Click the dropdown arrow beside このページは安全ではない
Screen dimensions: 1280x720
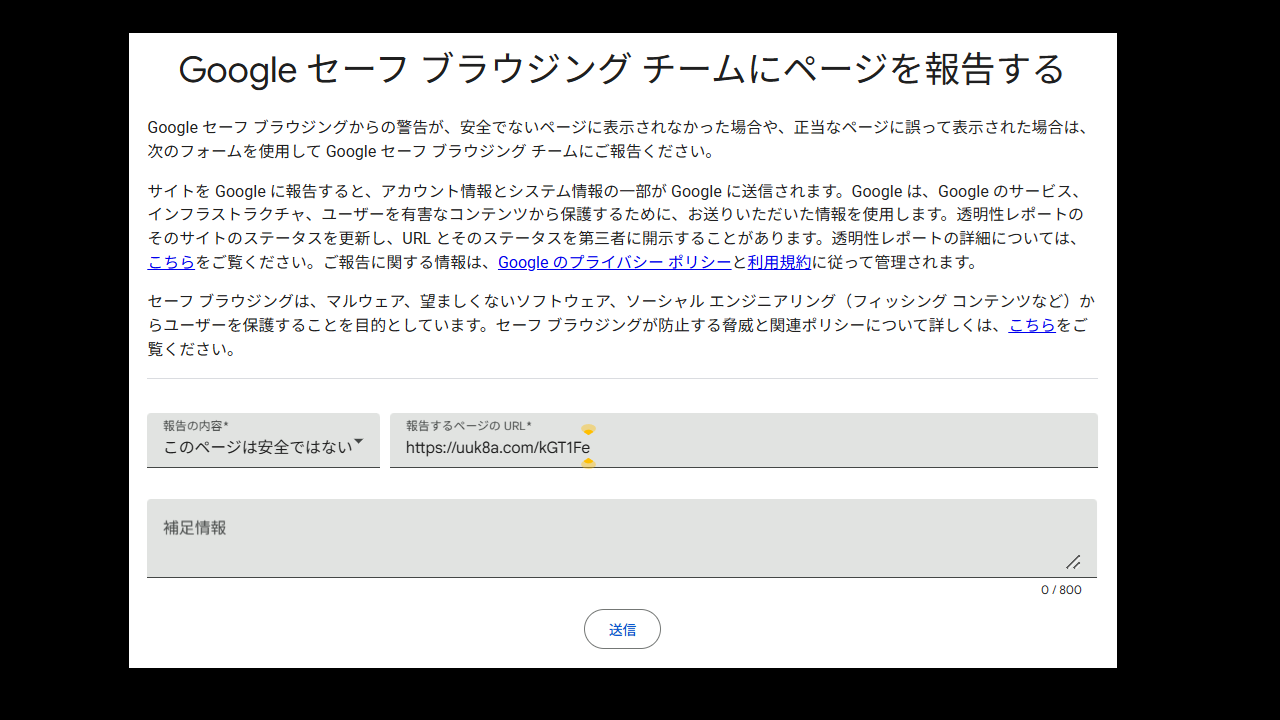coord(359,441)
